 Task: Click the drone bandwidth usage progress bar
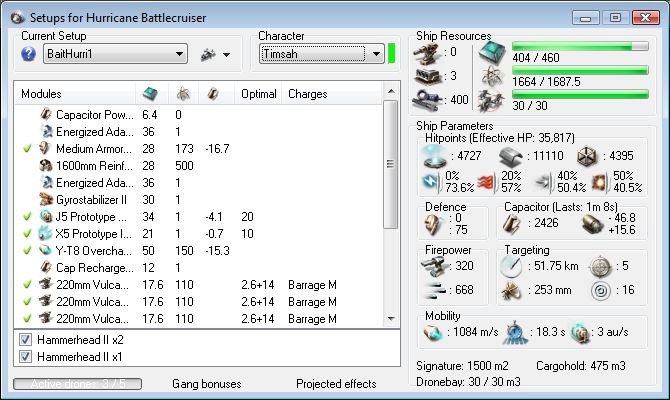coord(580,94)
